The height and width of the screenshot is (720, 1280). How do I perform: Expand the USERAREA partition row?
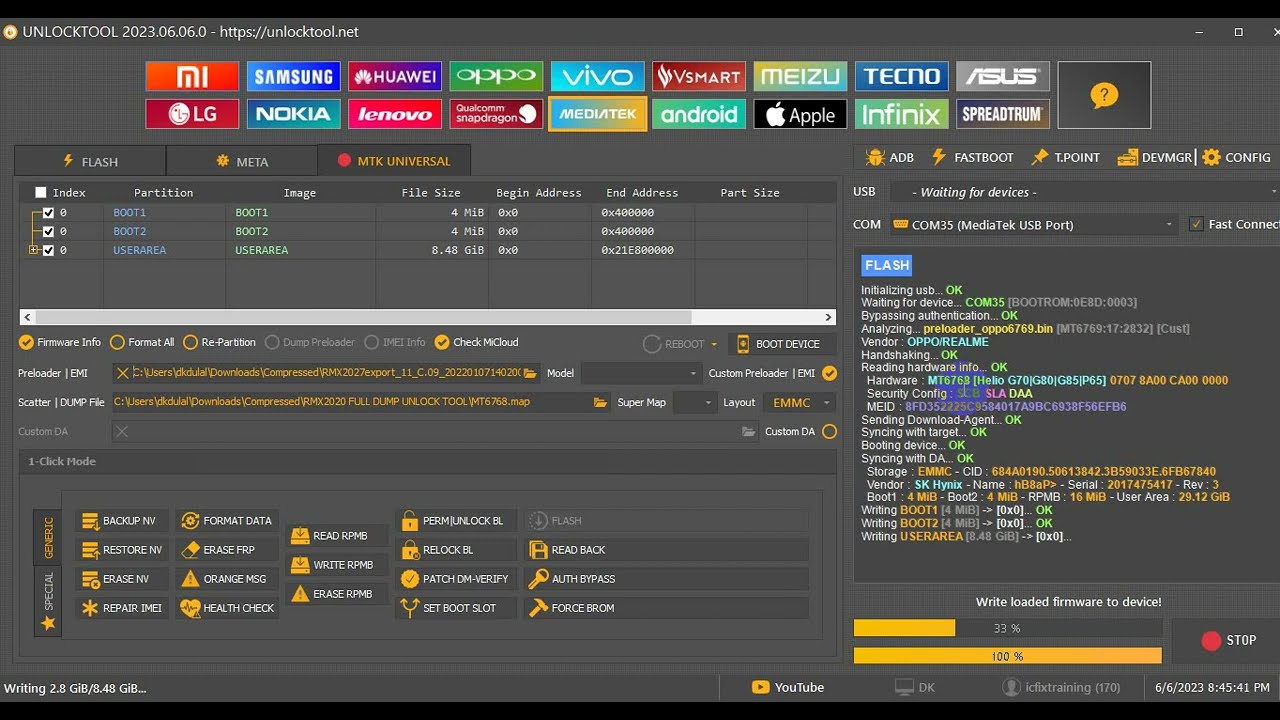pos(33,251)
